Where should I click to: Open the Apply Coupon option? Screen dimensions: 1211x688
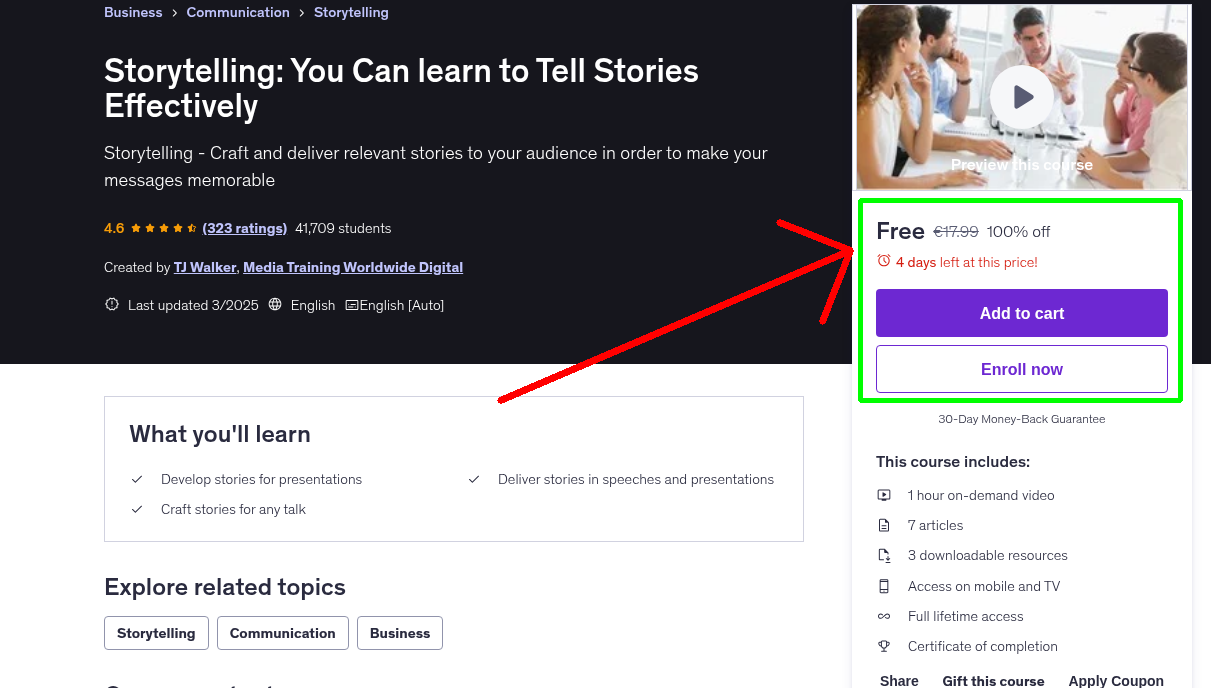coord(1115,681)
